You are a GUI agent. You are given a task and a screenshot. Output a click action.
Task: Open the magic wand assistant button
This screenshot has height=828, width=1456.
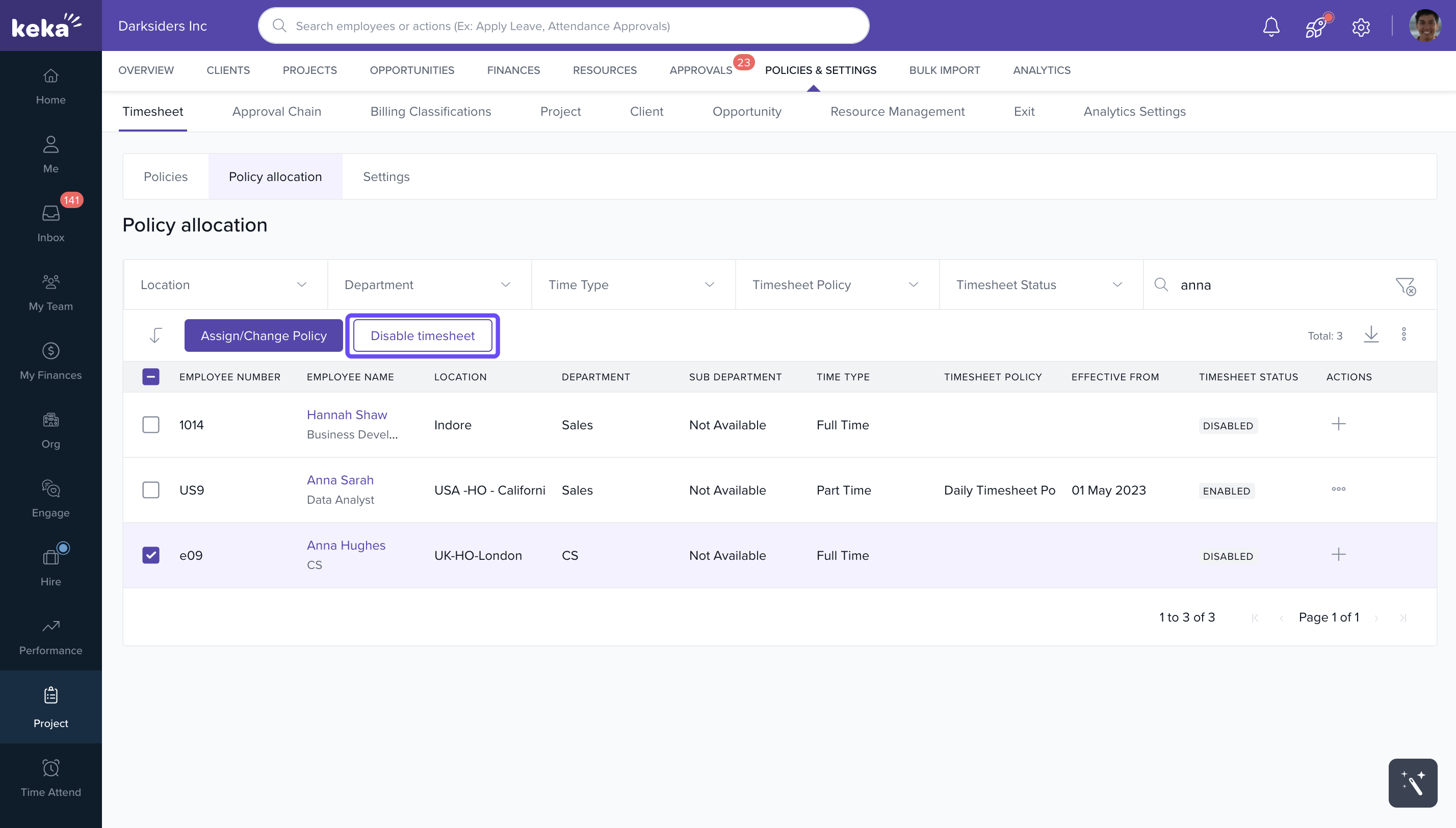(1412, 783)
